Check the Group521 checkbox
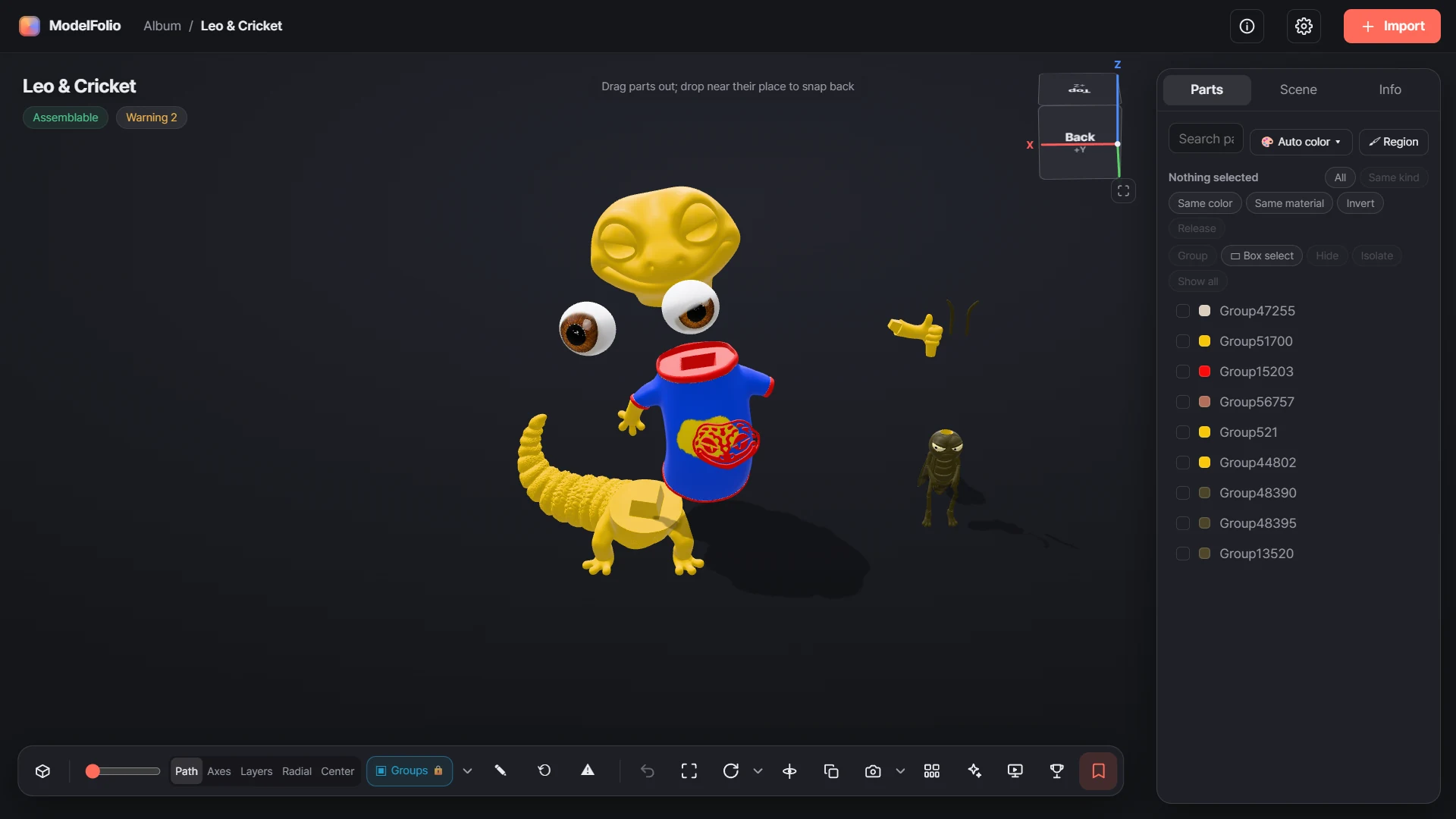 pos(1182,432)
